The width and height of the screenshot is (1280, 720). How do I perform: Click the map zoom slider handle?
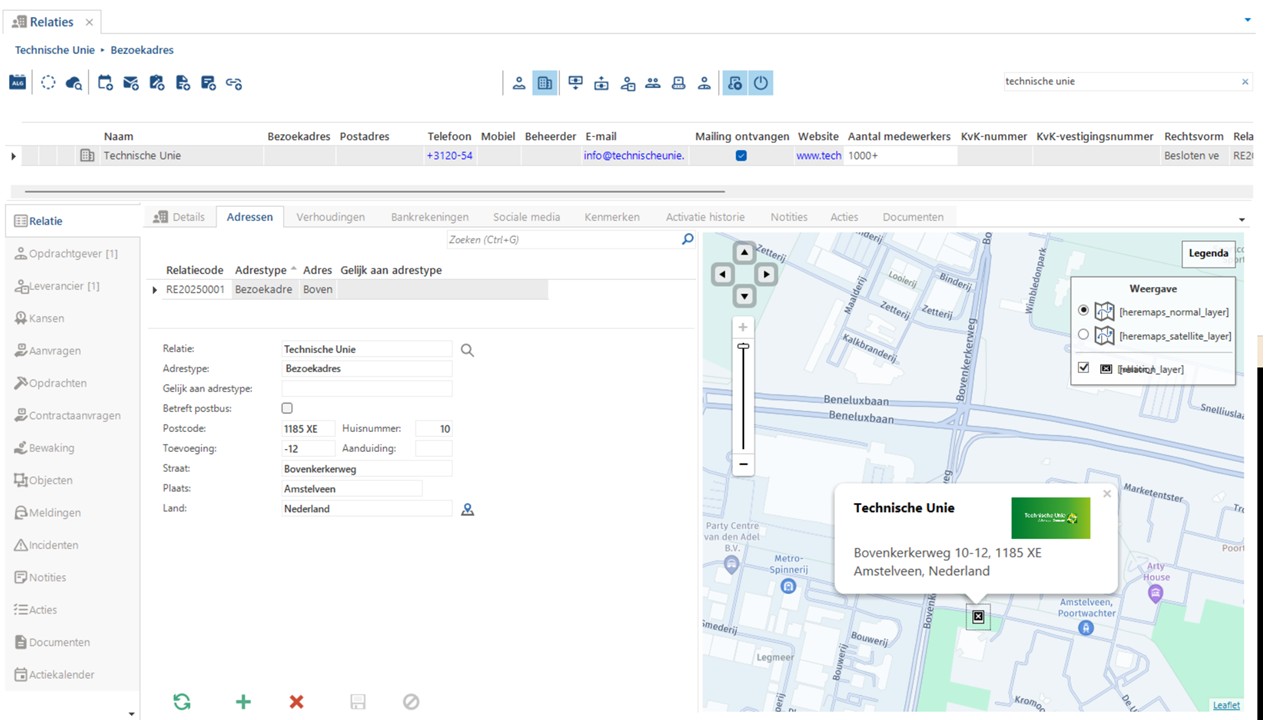tap(743, 346)
